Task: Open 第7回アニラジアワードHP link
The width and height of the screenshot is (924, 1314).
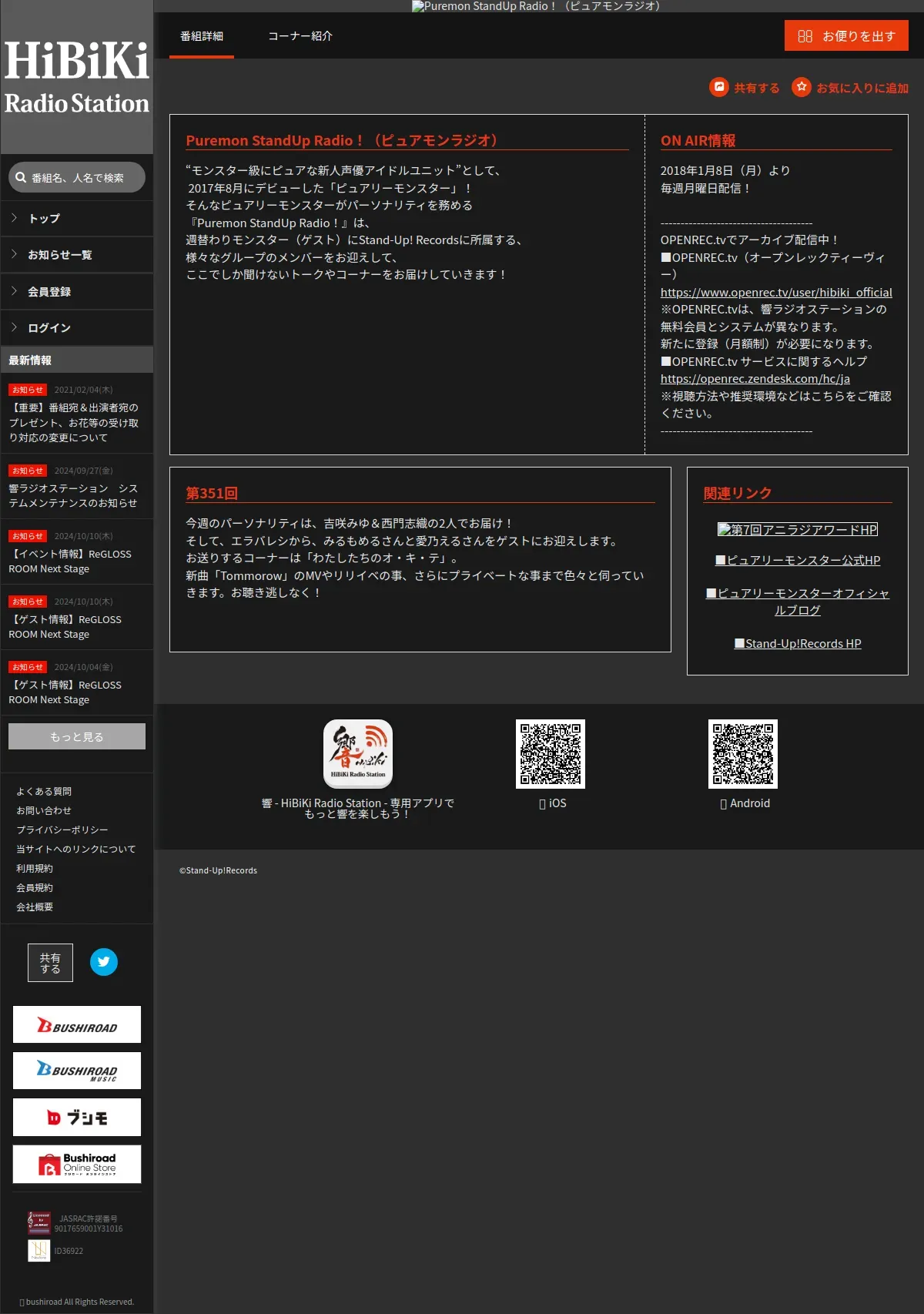Action: (798, 529)
